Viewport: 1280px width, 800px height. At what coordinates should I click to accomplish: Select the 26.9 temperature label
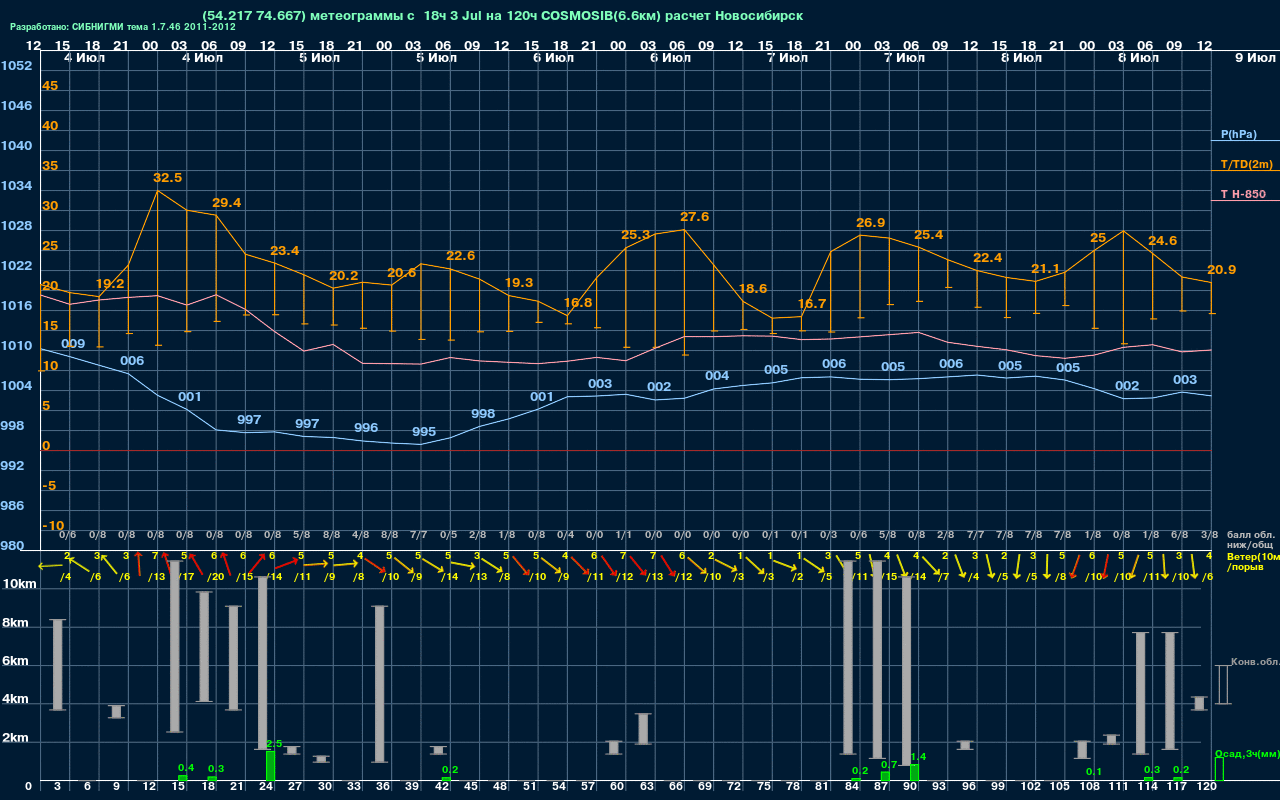pos(871,223)
